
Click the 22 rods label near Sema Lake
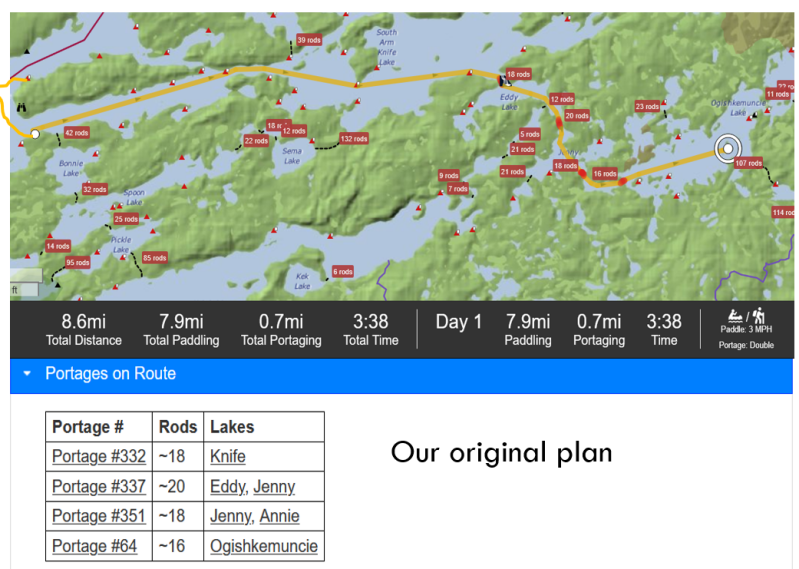click(x=256, y=141)
